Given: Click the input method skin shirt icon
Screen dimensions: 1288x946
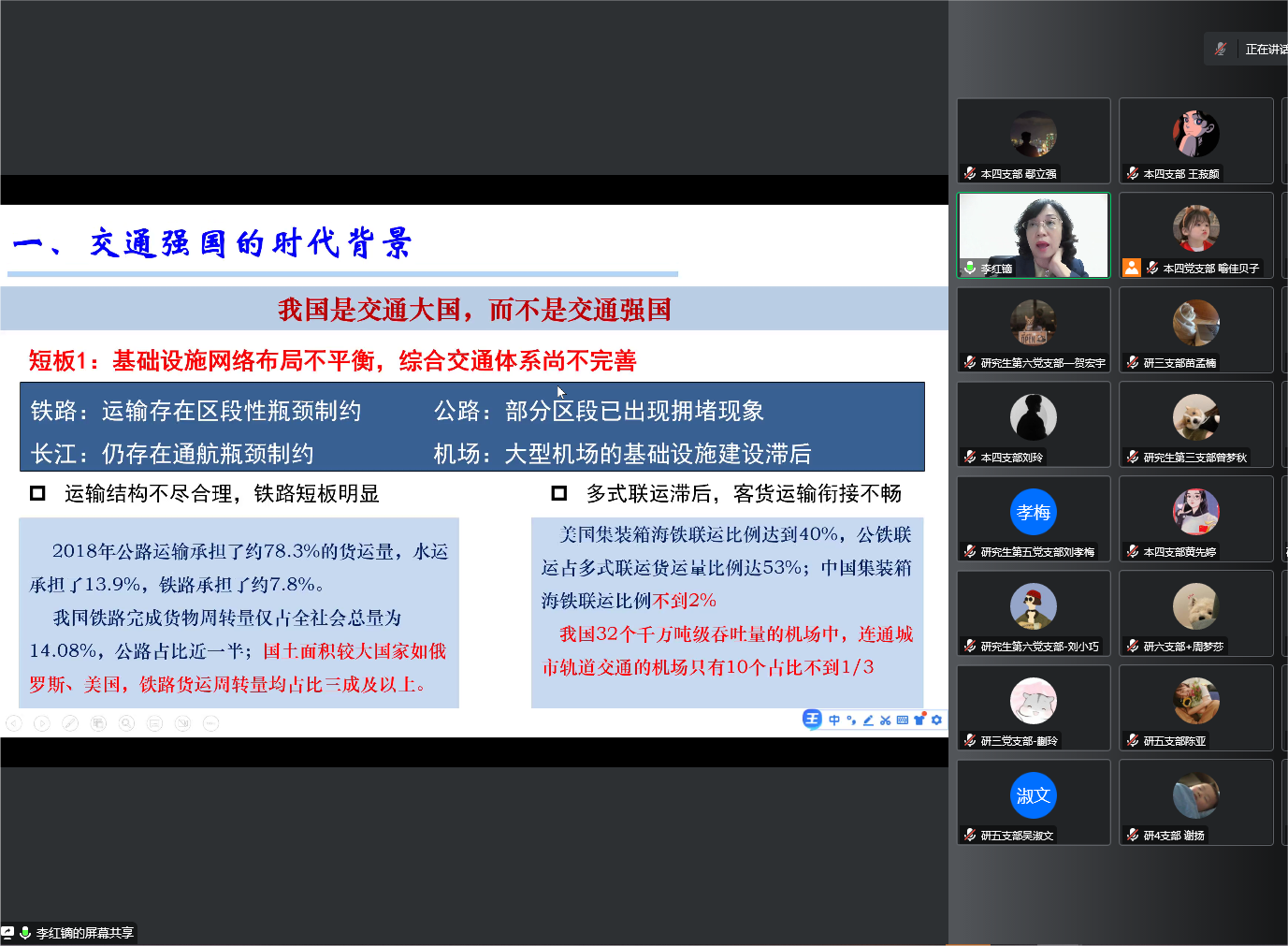Looking at the screenshot, I should click(x=919, y=720).
